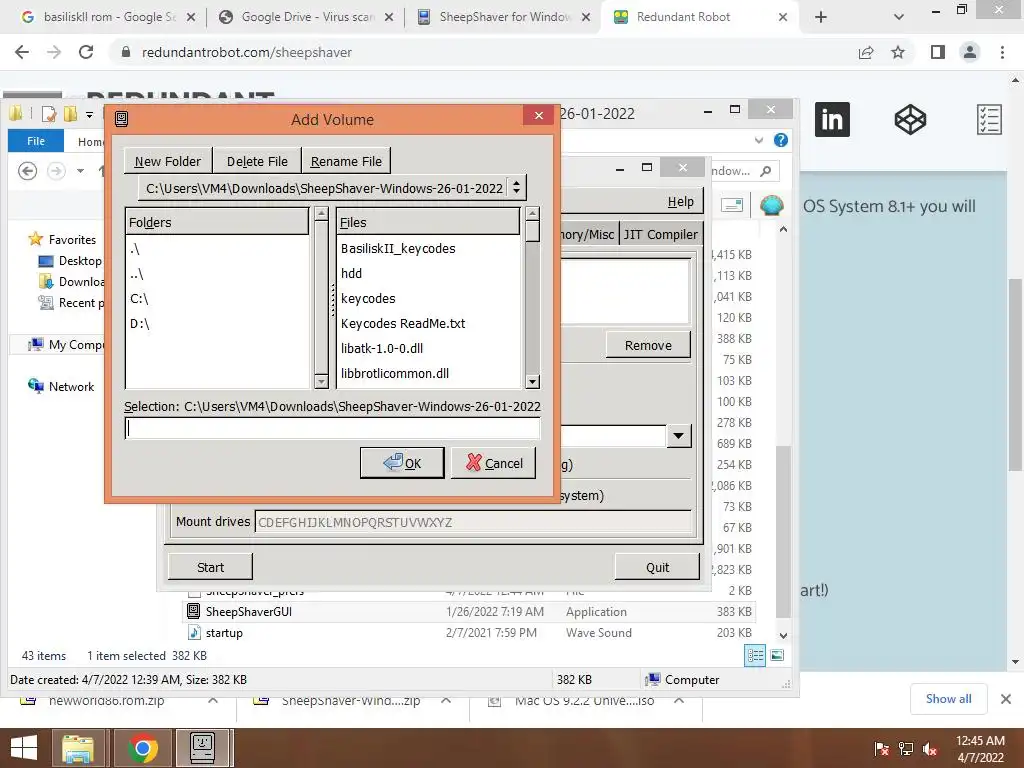Click the Rename File button
The image size is (1024, 768).
pos(346,161)
